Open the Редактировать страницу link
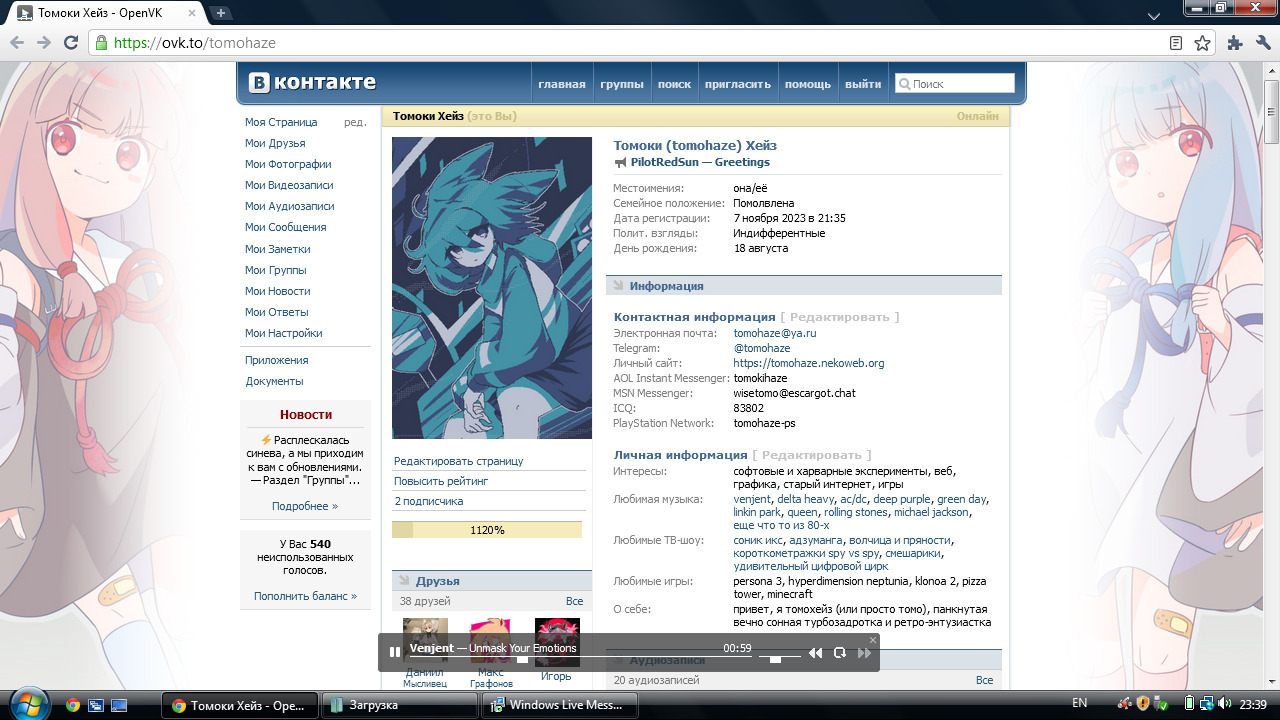This screenshot has height=720, width=1280. click(x=458, y=461)
